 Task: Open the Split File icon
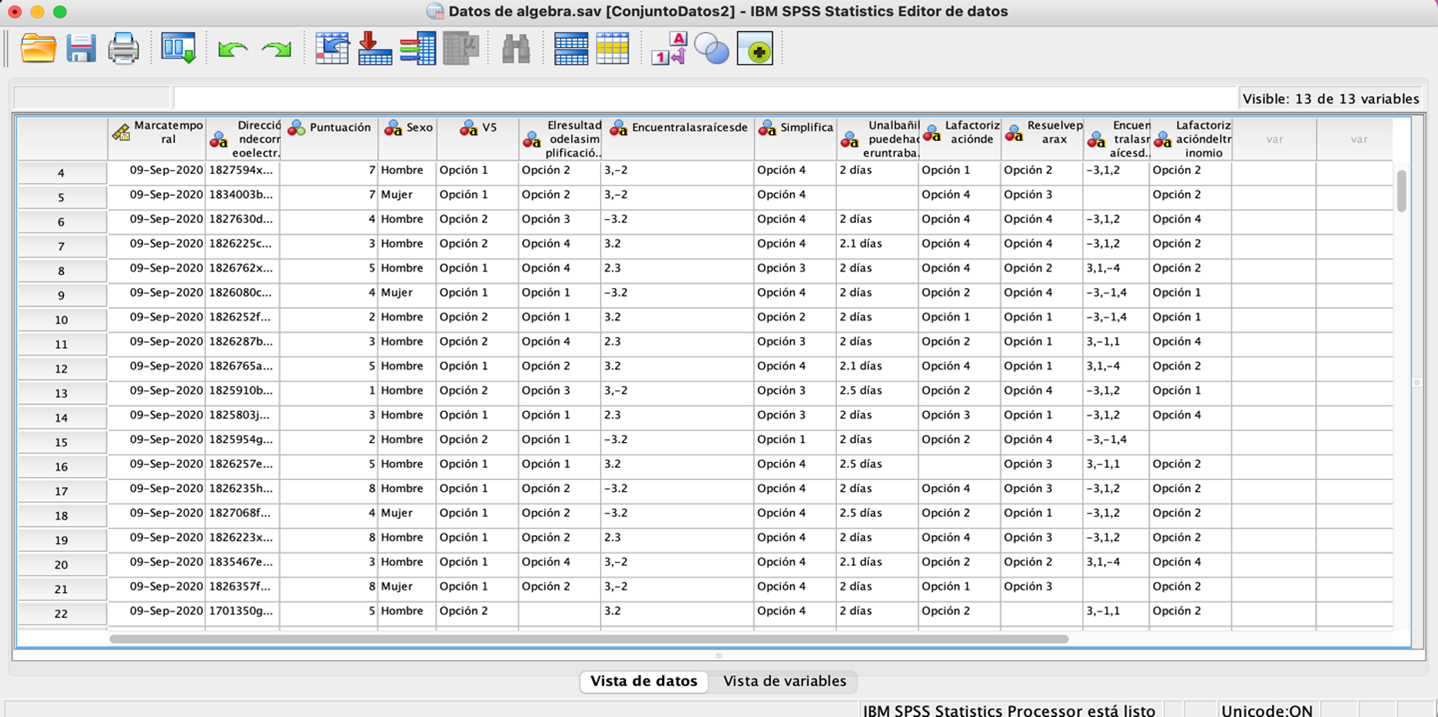[570, 48]
